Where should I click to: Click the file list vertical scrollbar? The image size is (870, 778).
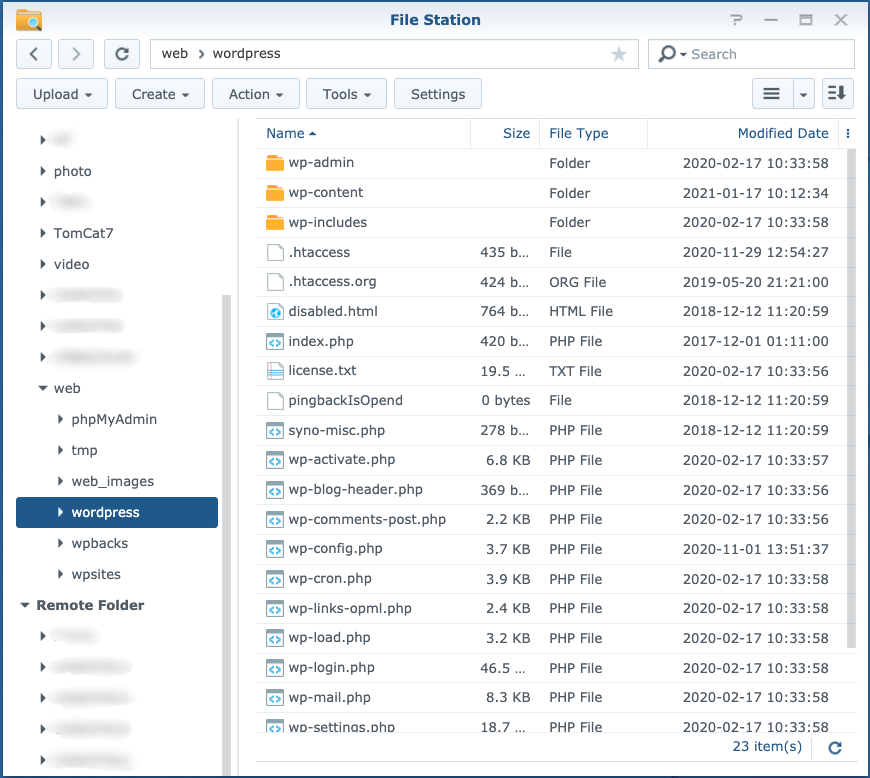pyautogui.click(x=852, y=398)
